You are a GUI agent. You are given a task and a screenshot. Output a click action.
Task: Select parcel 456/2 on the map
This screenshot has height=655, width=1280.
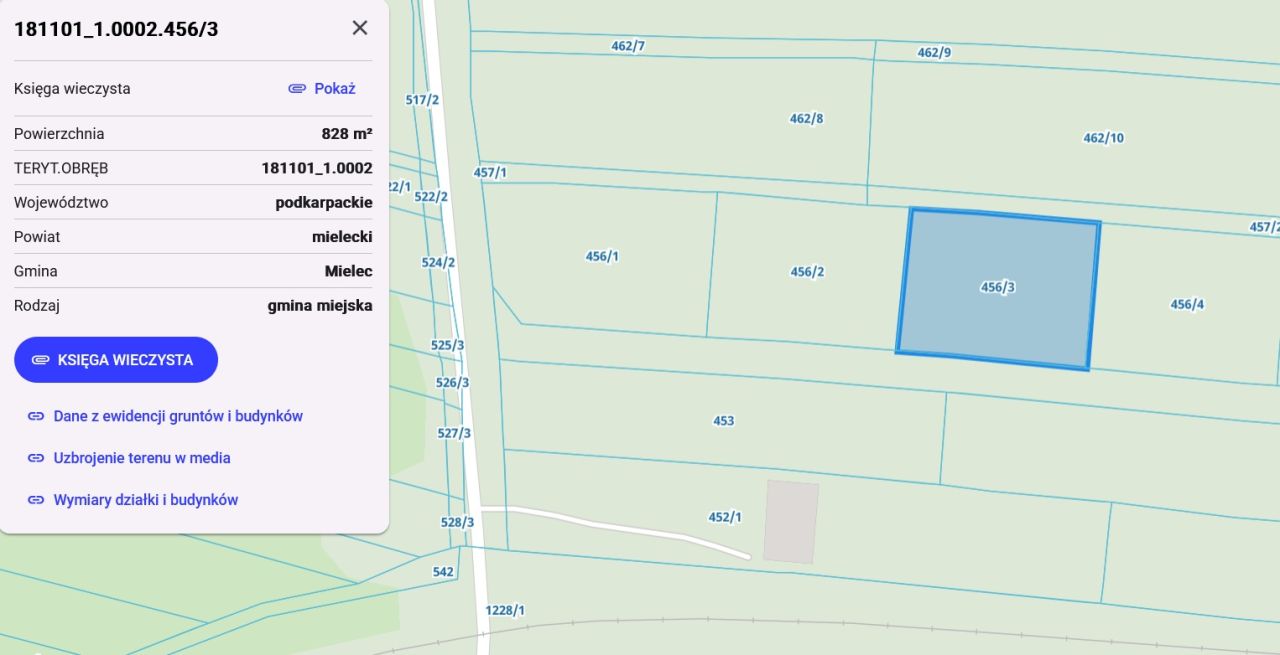tap(807, 272)
